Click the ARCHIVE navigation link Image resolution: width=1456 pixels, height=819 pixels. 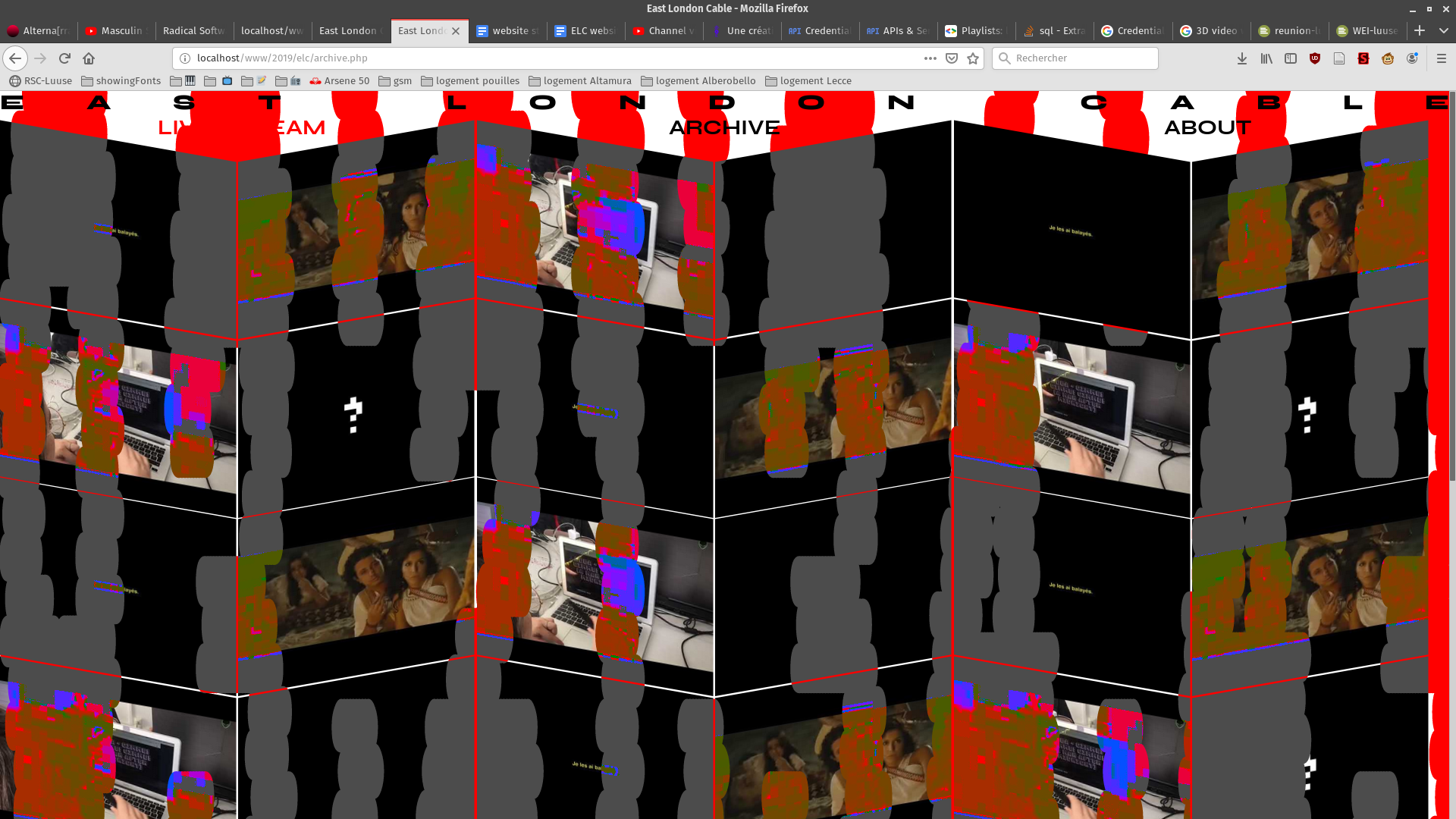(x=724, y=127)
